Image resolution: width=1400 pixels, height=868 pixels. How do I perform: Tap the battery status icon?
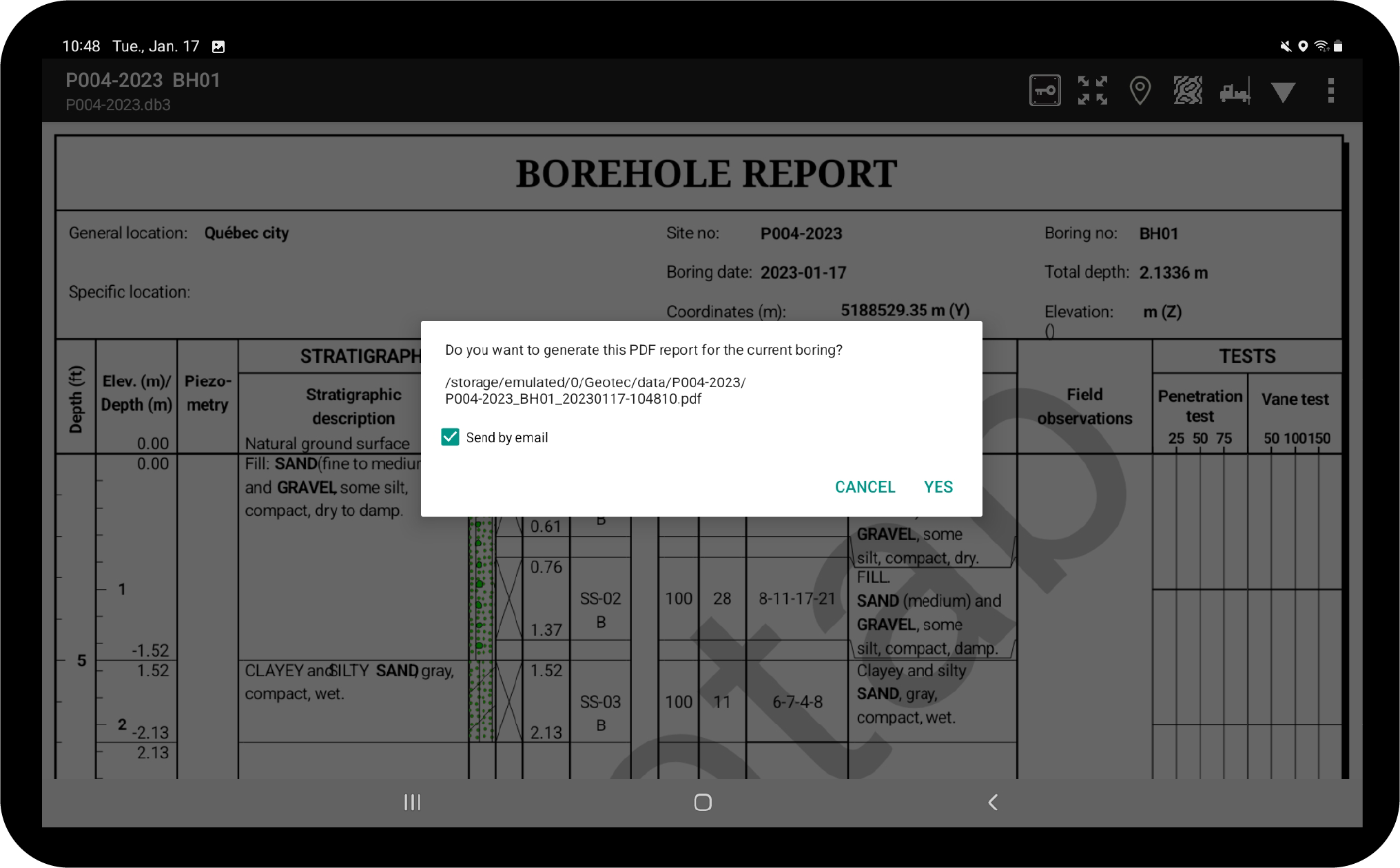pyautogui.click(x=1338, y=46)
